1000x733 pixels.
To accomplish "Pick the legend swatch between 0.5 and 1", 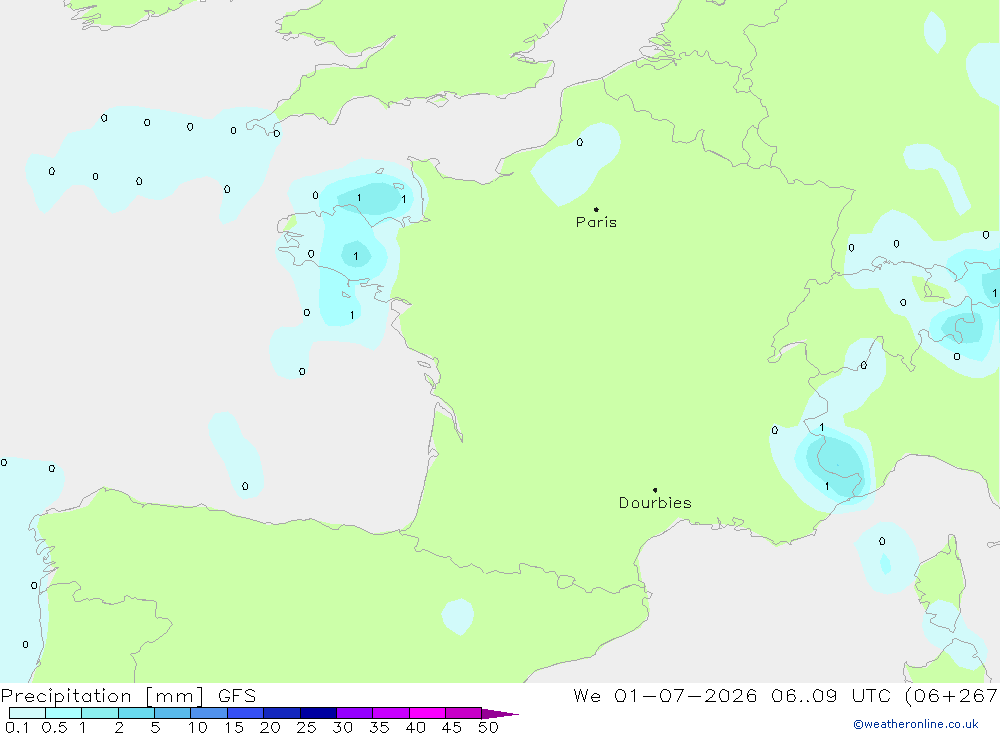I will click(64, 713).
